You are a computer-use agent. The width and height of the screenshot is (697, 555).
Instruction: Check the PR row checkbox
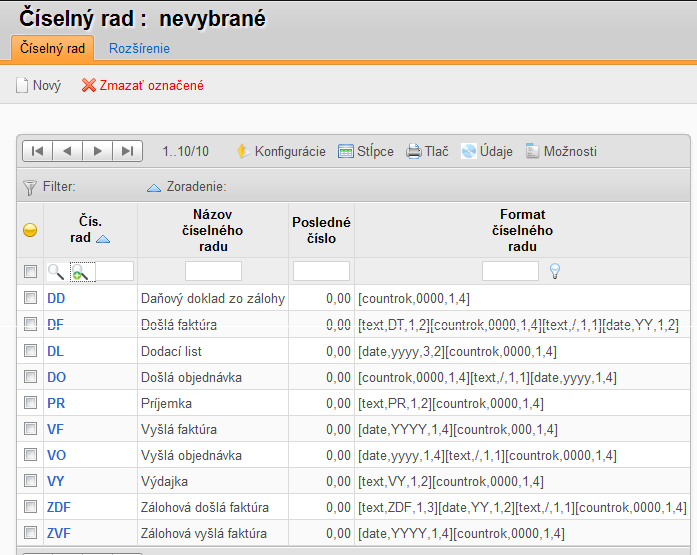point(30,403)
